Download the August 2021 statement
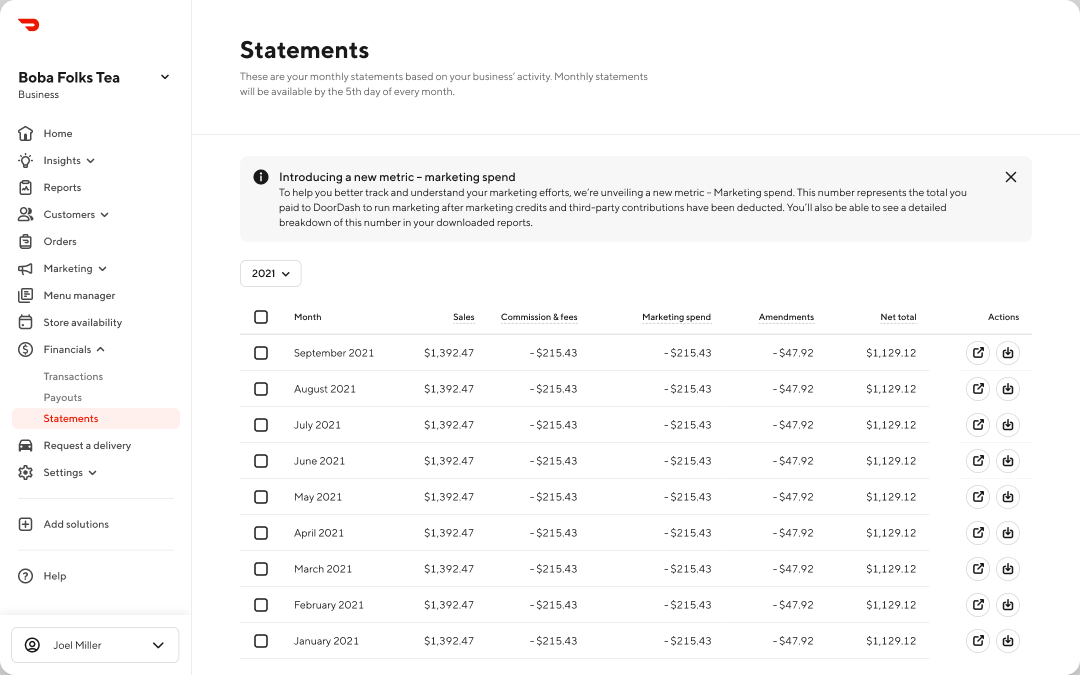Screen dimensions: 1080x675 (x=1008, y=388)
